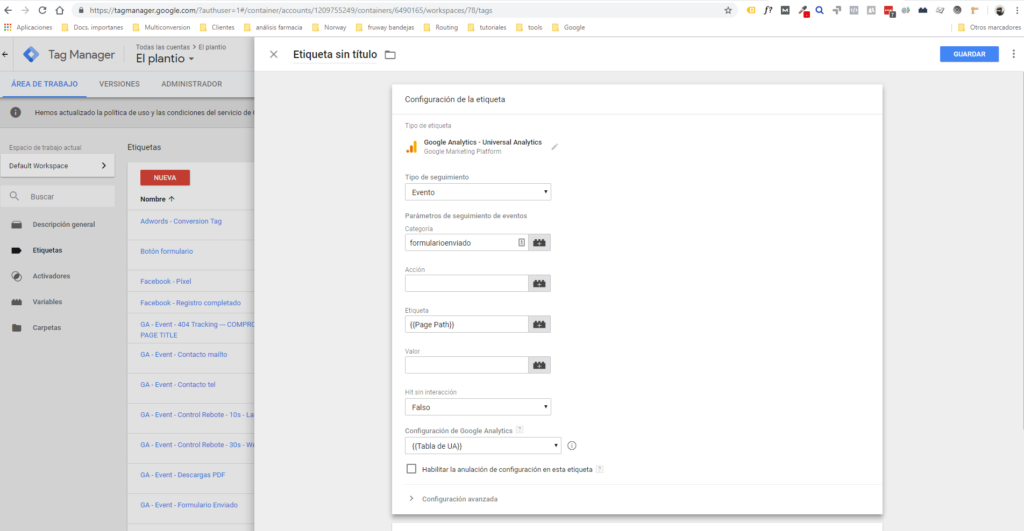Click the Descripción general sidebar icon
Image resolution: width=1024 pixels, height=531 pixels.
[16, 225]
